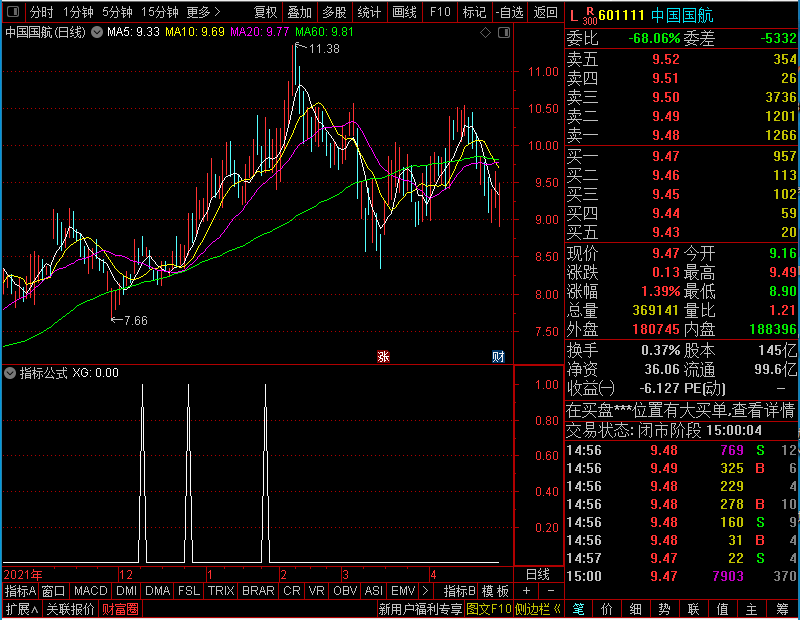Viewport: 800px width, 620px height.
Task: Click the blue 财 marker icon
Action: pos(498,356)
